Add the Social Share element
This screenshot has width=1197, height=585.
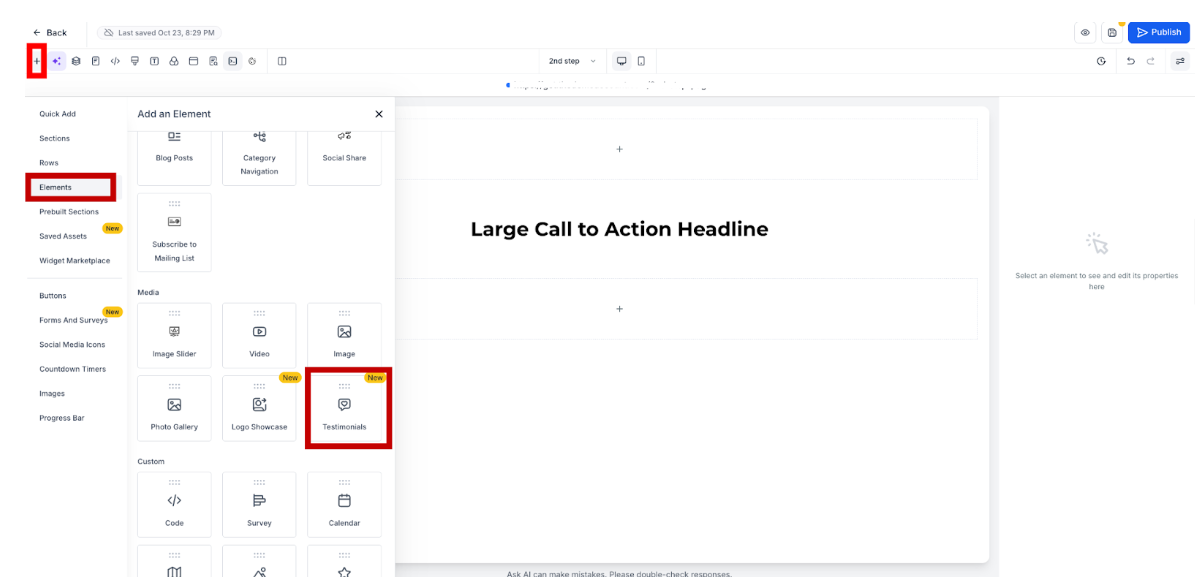point(344,157)
